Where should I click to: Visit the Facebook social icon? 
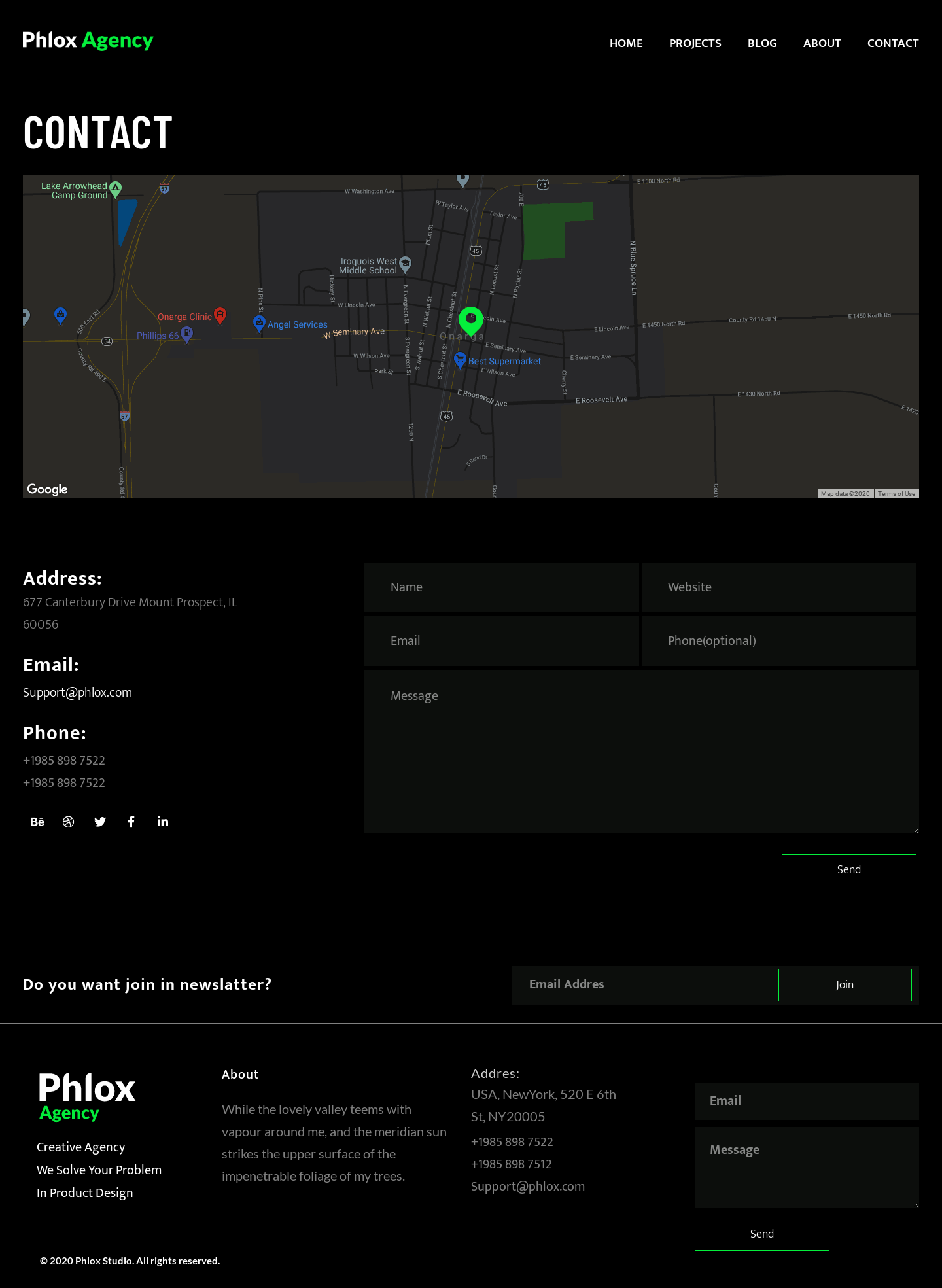131,822
